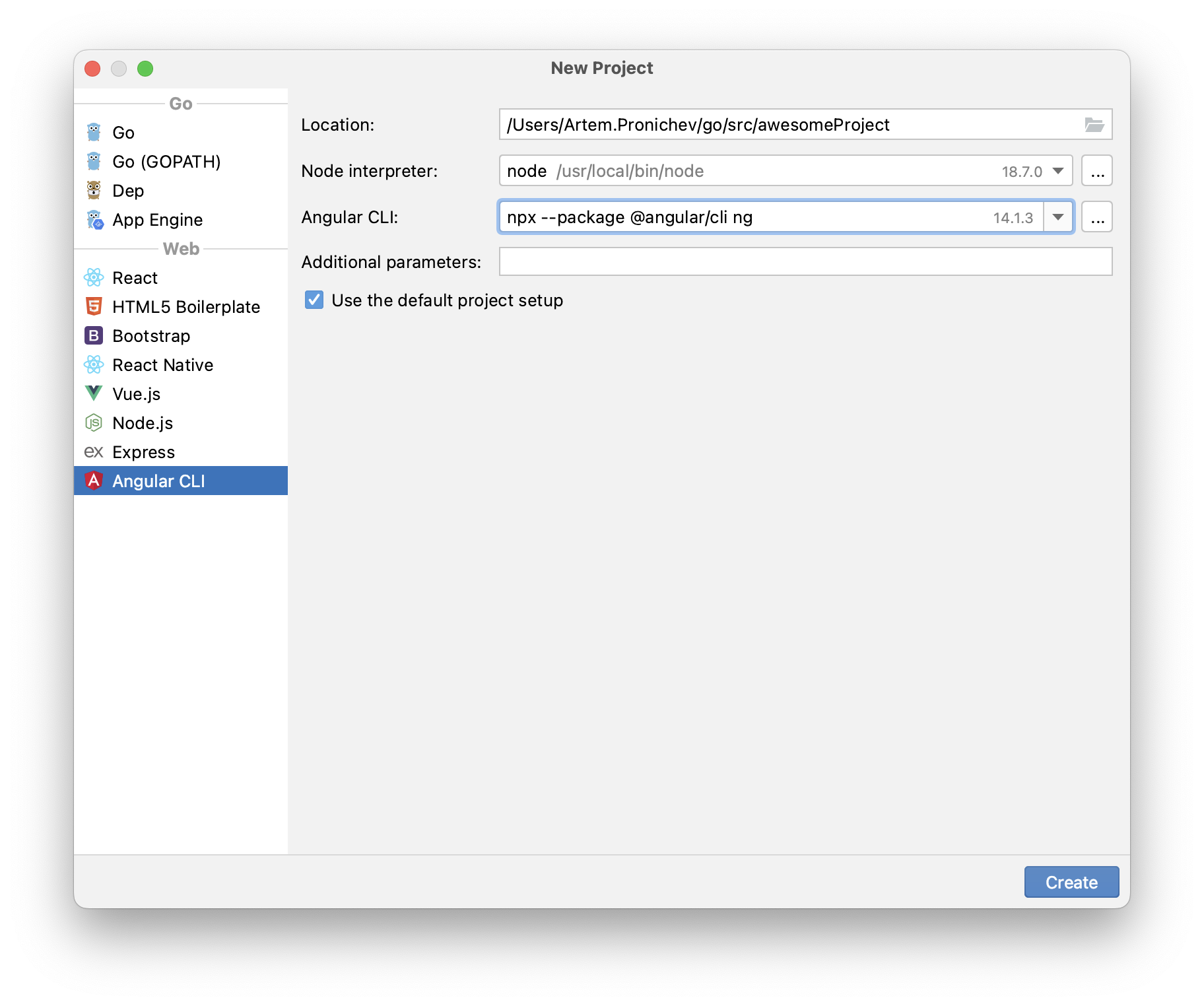Select the Vue.js logo icon

(x=94, y=393)
